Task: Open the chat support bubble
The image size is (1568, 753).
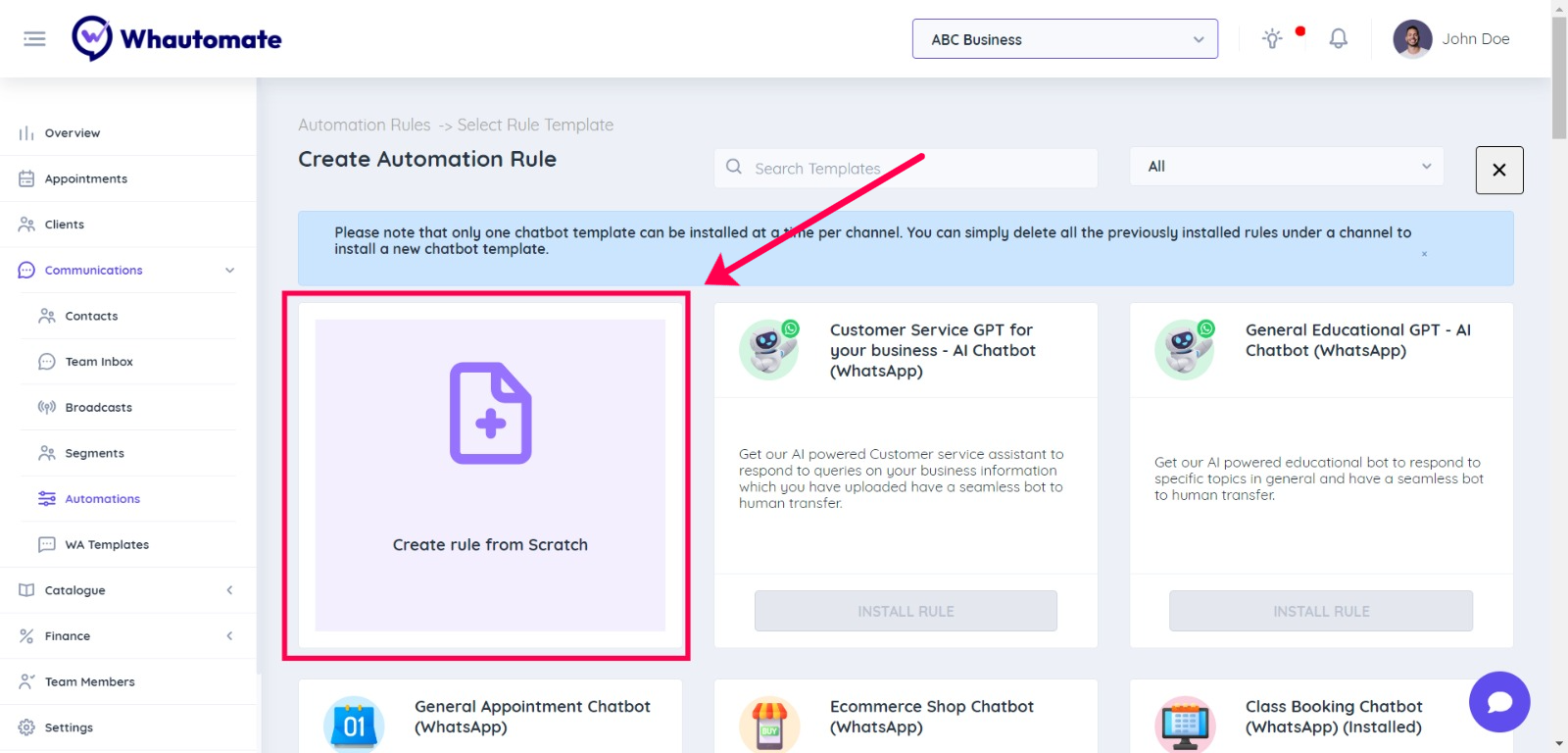Action: pyautogui.click(x=1498, y=702)
